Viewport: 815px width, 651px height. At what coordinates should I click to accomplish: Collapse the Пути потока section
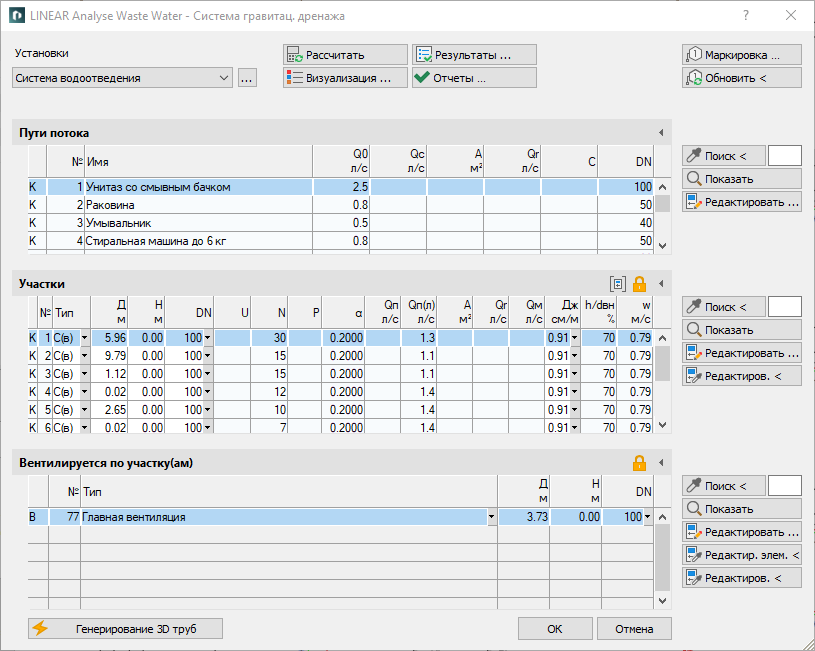pyautogui.click(x=661, y=133)
